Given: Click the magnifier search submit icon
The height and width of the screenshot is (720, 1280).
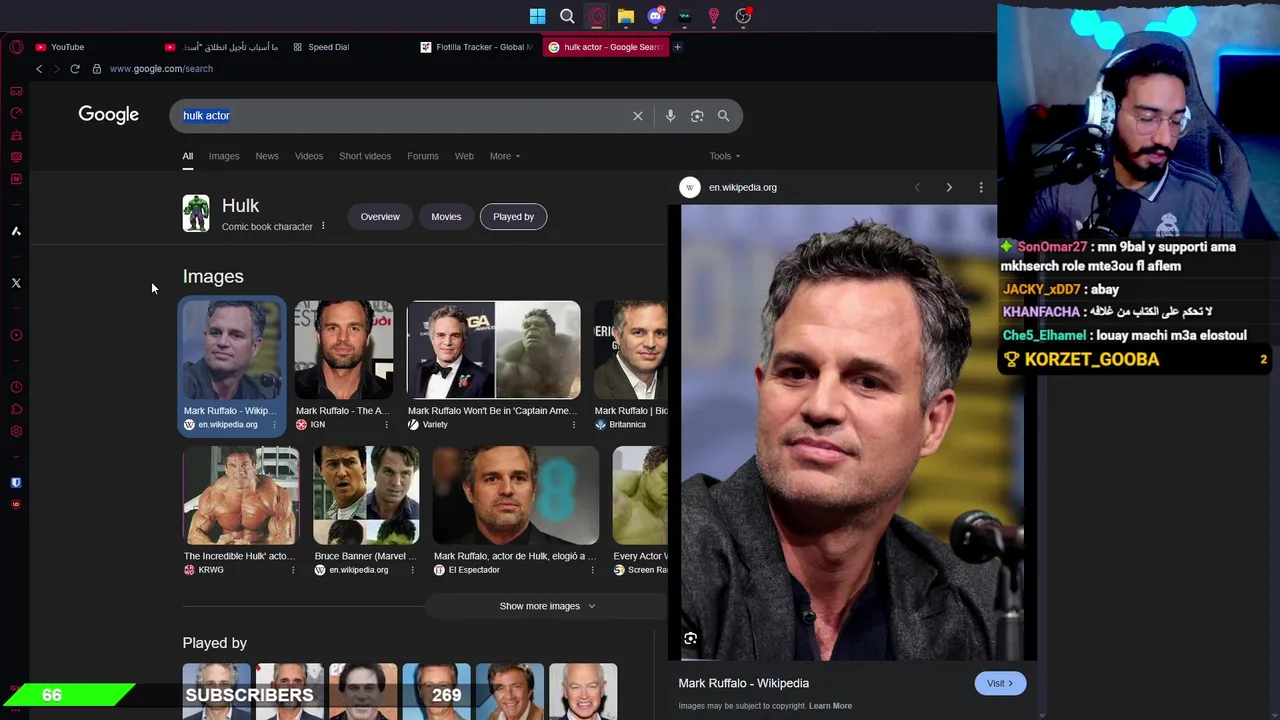Looking at the screenshot, I should pos(723,116).
